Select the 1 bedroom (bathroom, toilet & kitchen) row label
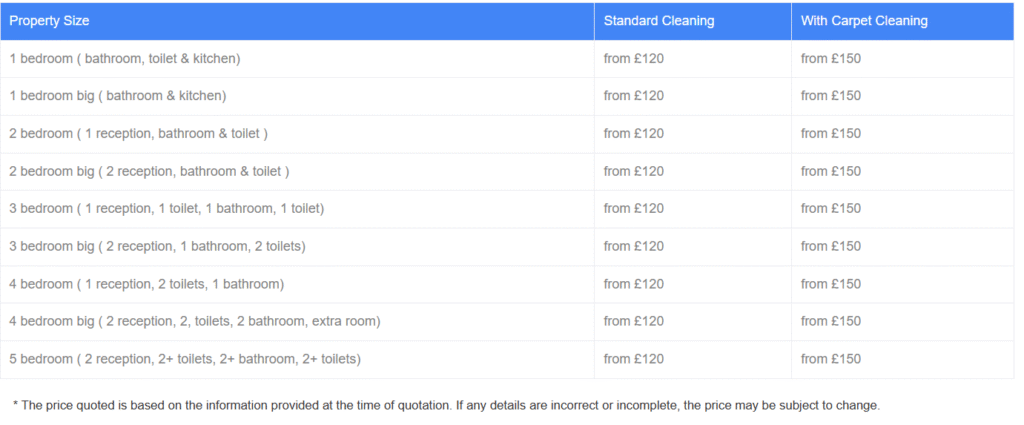 [125, 59]
